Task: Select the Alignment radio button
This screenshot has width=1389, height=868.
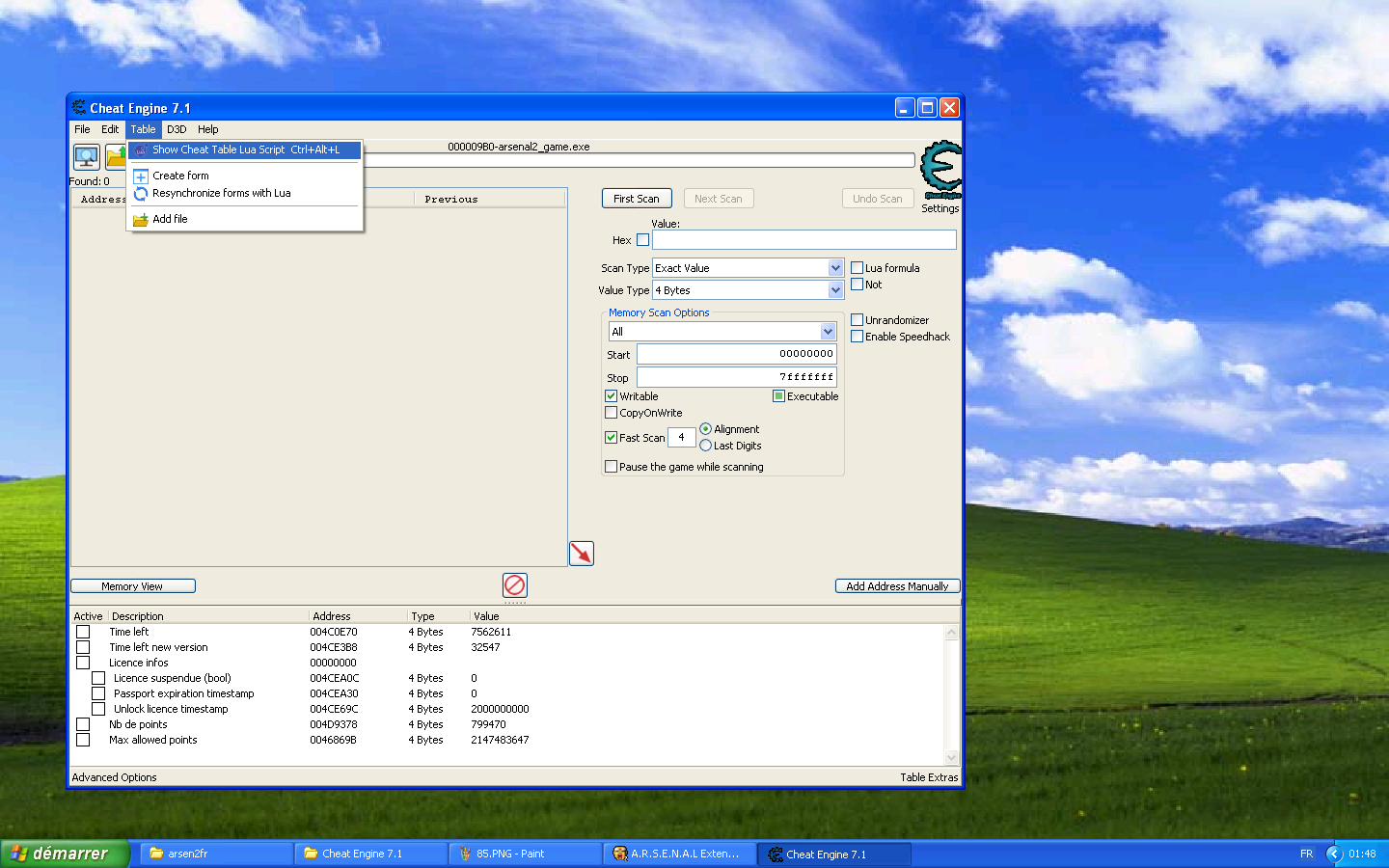Action: tap(705, 428)
